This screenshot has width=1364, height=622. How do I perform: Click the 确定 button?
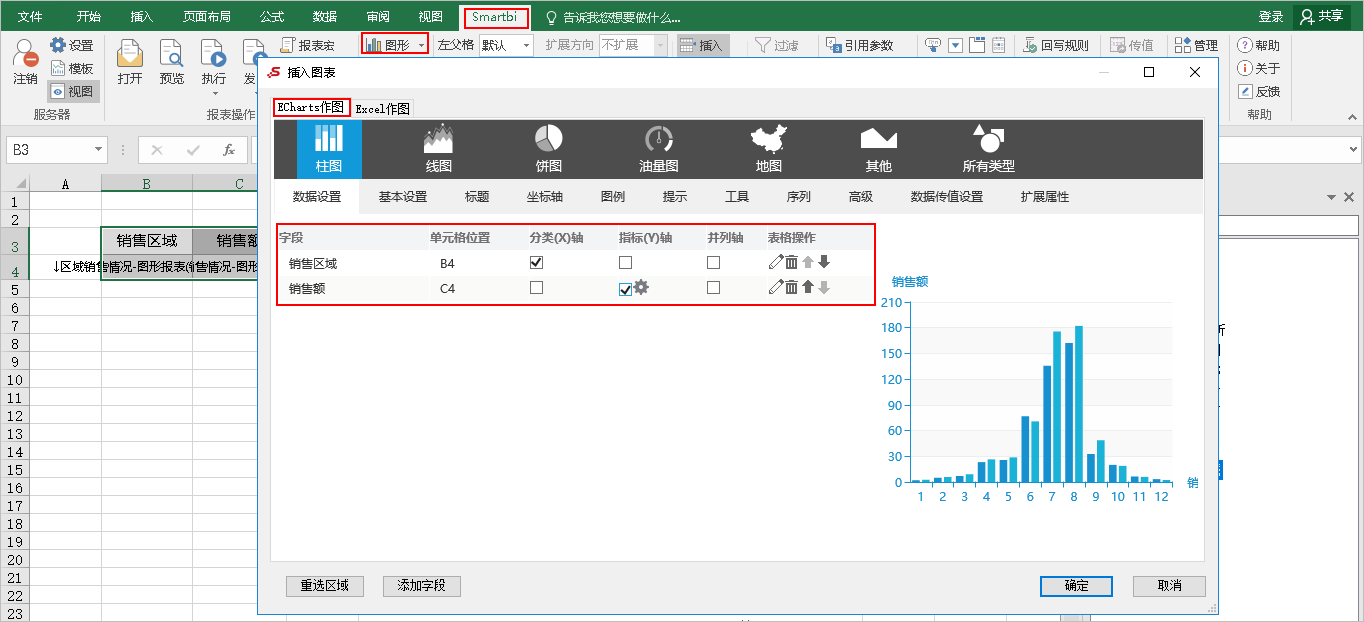click(1076, 586)
